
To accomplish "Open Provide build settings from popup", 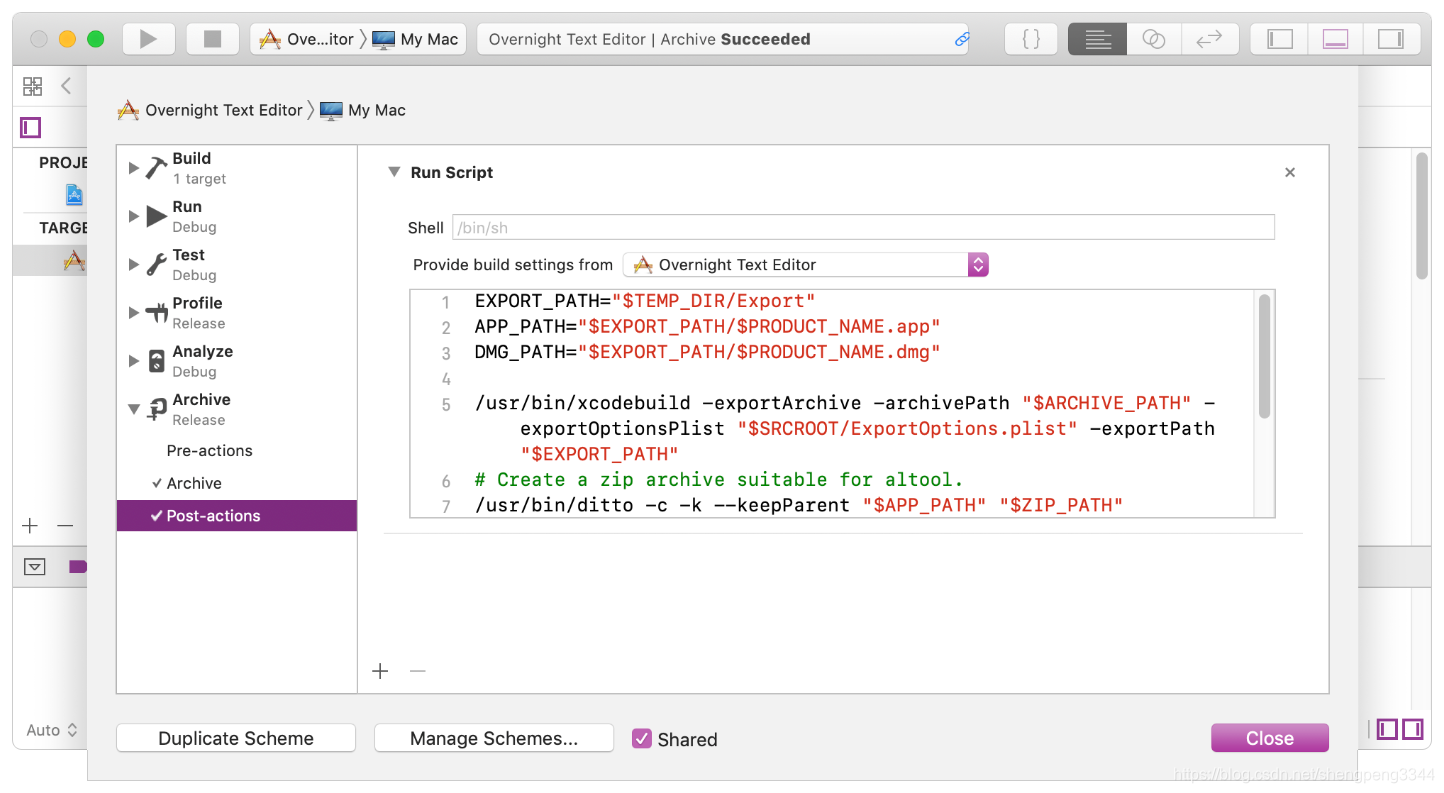I will [x=806, y=265].
